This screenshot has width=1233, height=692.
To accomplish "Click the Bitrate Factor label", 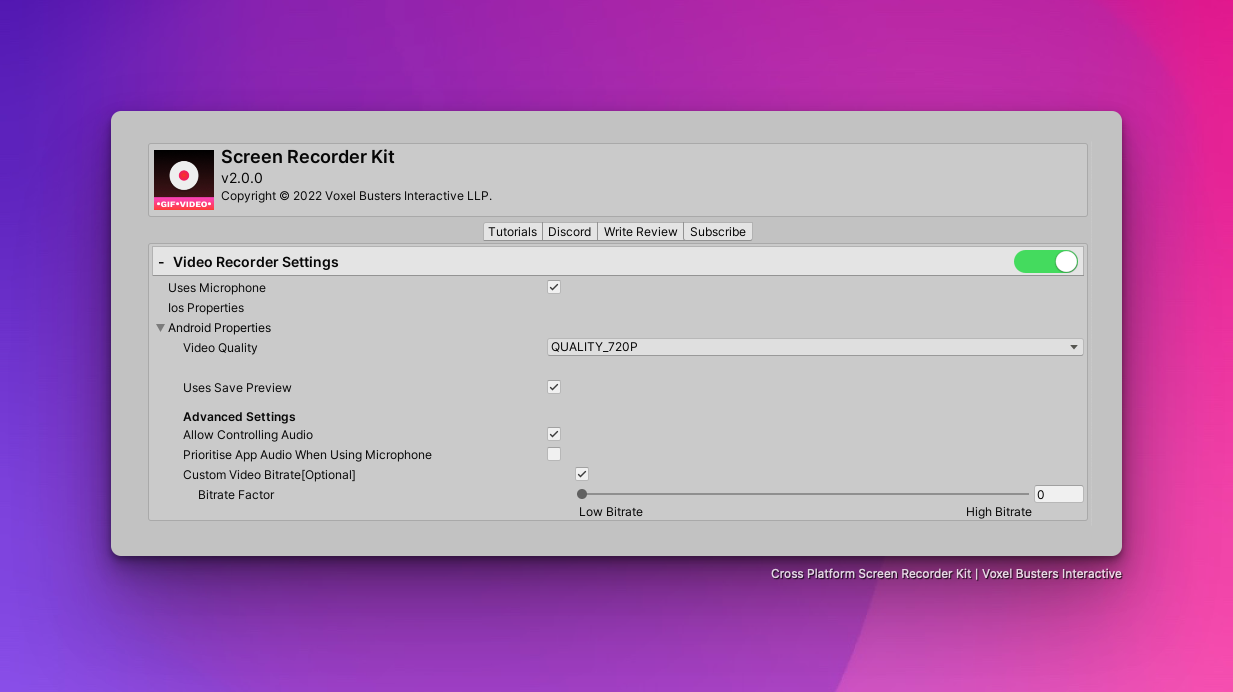I will 236,495.
